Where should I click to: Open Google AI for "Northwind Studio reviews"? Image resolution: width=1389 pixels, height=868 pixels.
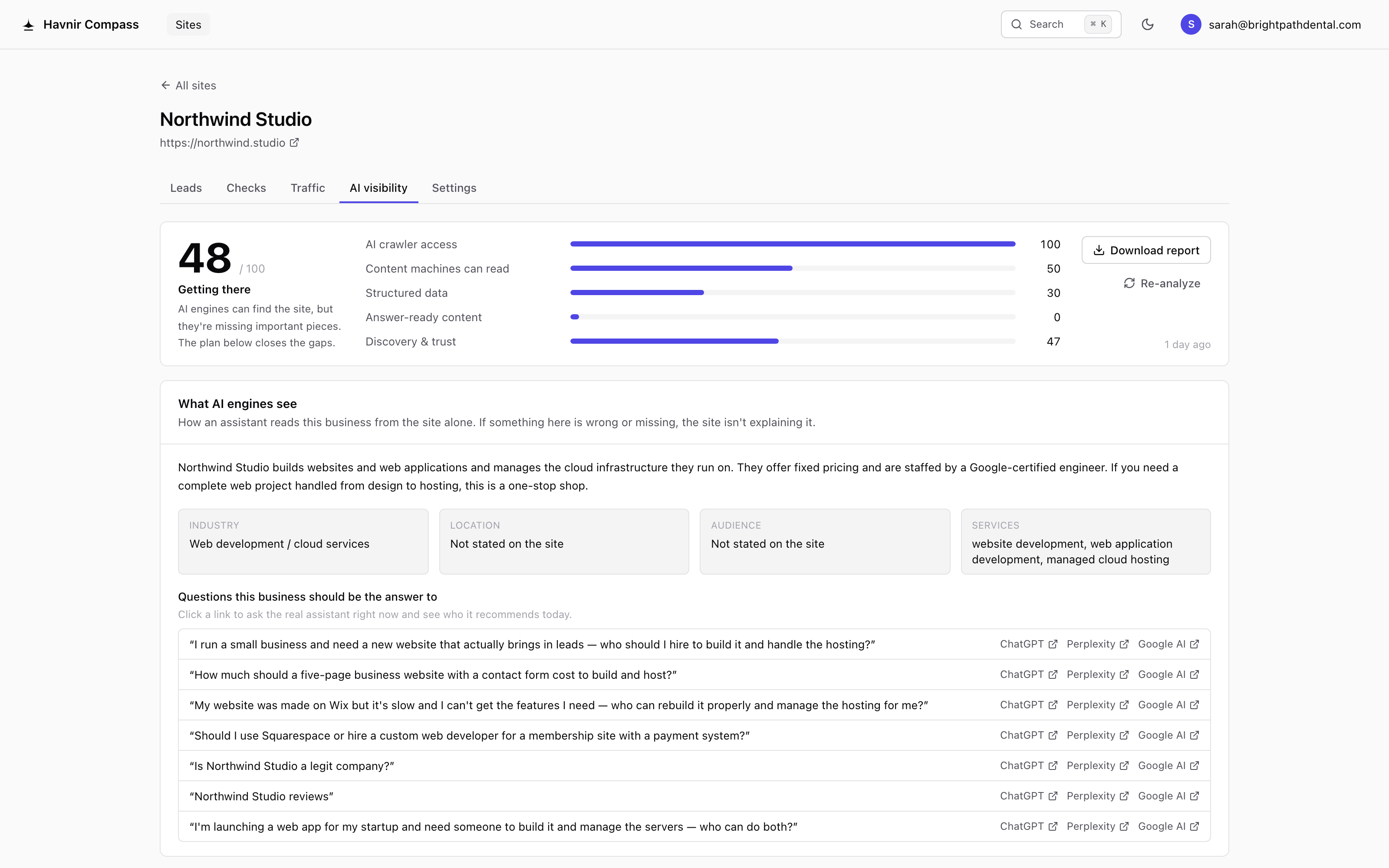(1168, 796)
